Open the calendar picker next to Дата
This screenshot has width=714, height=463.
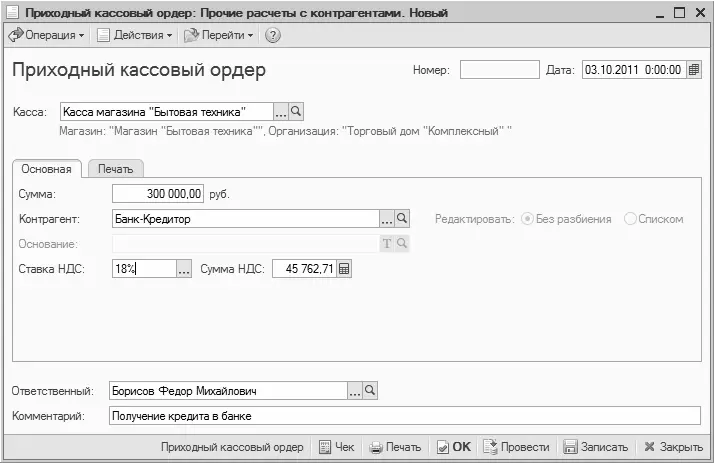coord(694,70)
